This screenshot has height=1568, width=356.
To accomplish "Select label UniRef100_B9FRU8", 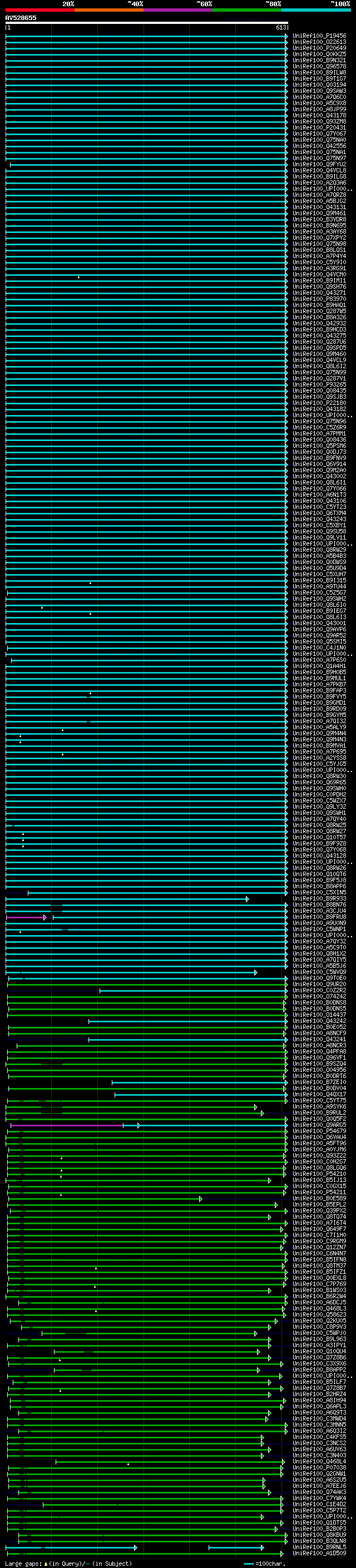I will point(319,917).
